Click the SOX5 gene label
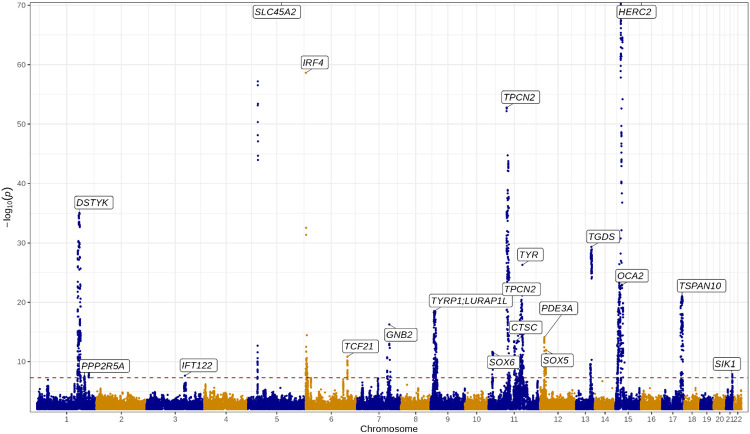Viewport: 750px width, 434px height. tap(556, 360)
